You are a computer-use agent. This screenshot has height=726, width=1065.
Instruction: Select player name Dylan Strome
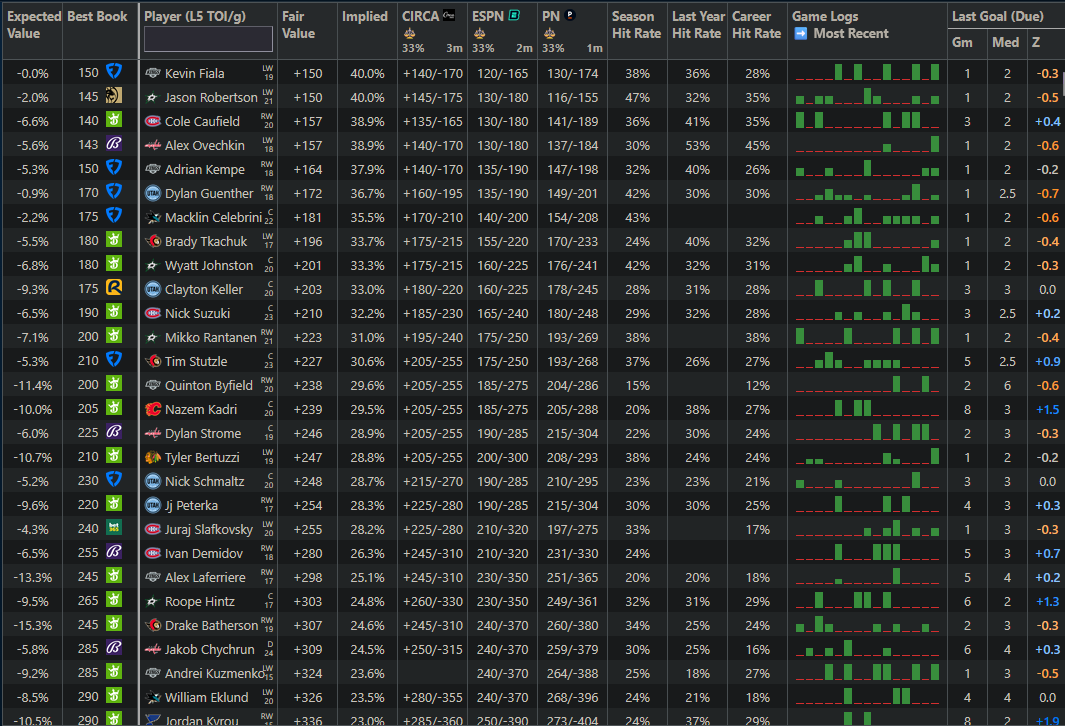point(202,433)
